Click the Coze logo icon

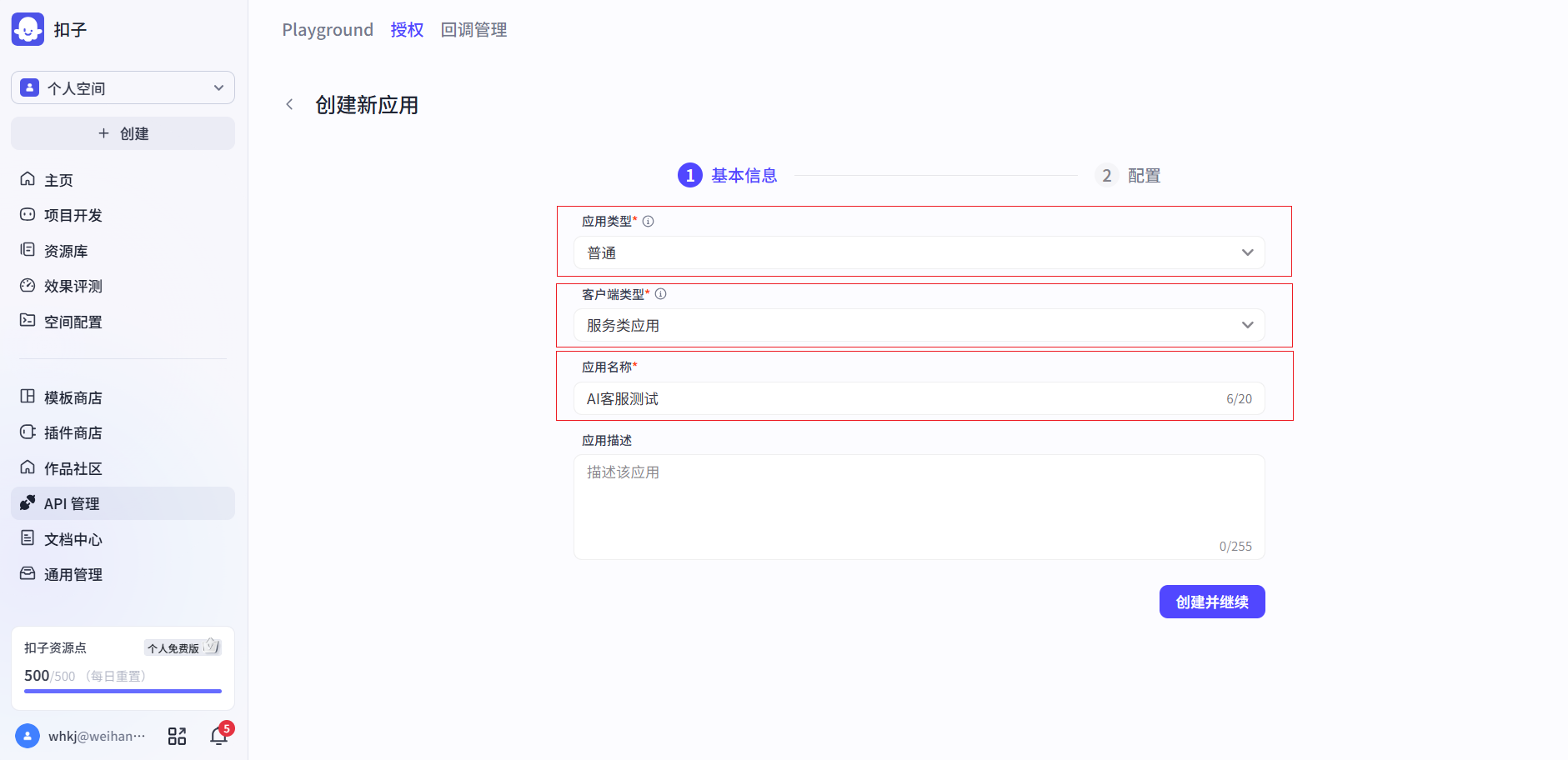(28, 29)
